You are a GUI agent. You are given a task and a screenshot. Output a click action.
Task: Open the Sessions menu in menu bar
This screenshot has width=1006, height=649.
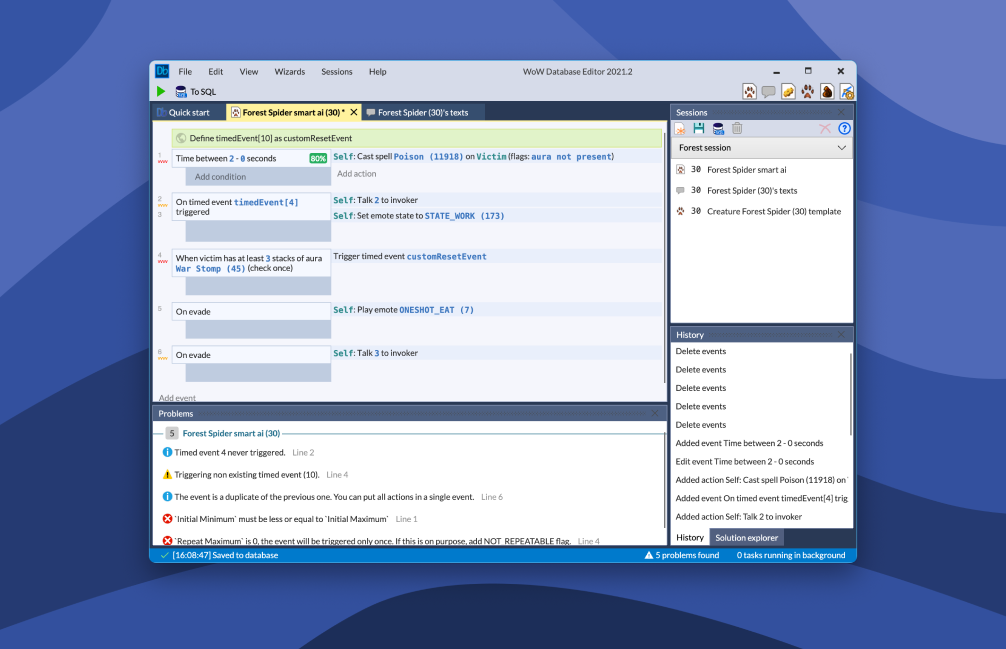point(337,72)
